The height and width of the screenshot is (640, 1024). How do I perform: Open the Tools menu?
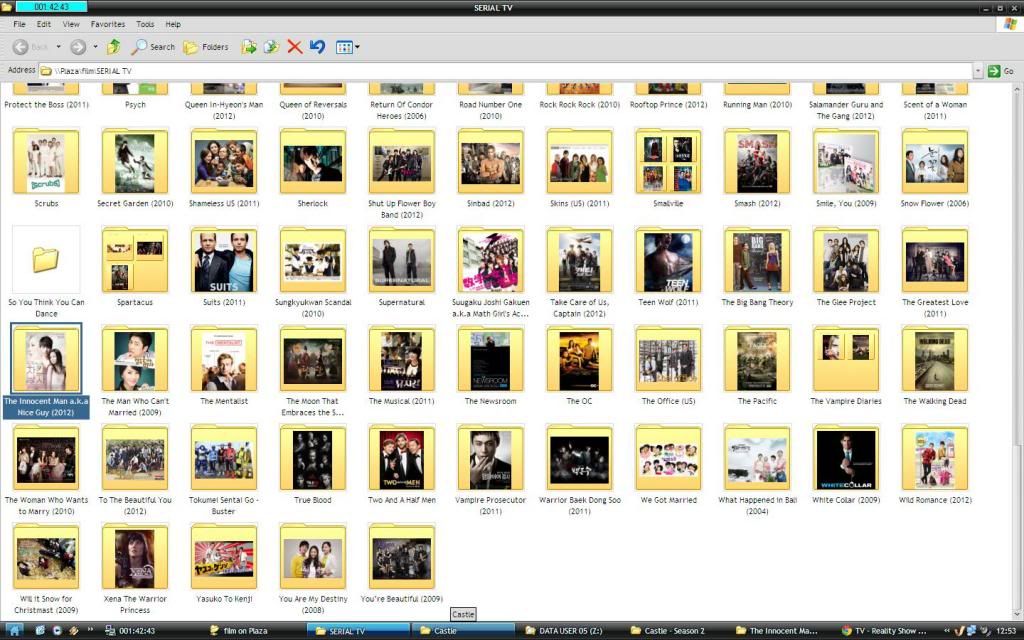coord(145,24)
